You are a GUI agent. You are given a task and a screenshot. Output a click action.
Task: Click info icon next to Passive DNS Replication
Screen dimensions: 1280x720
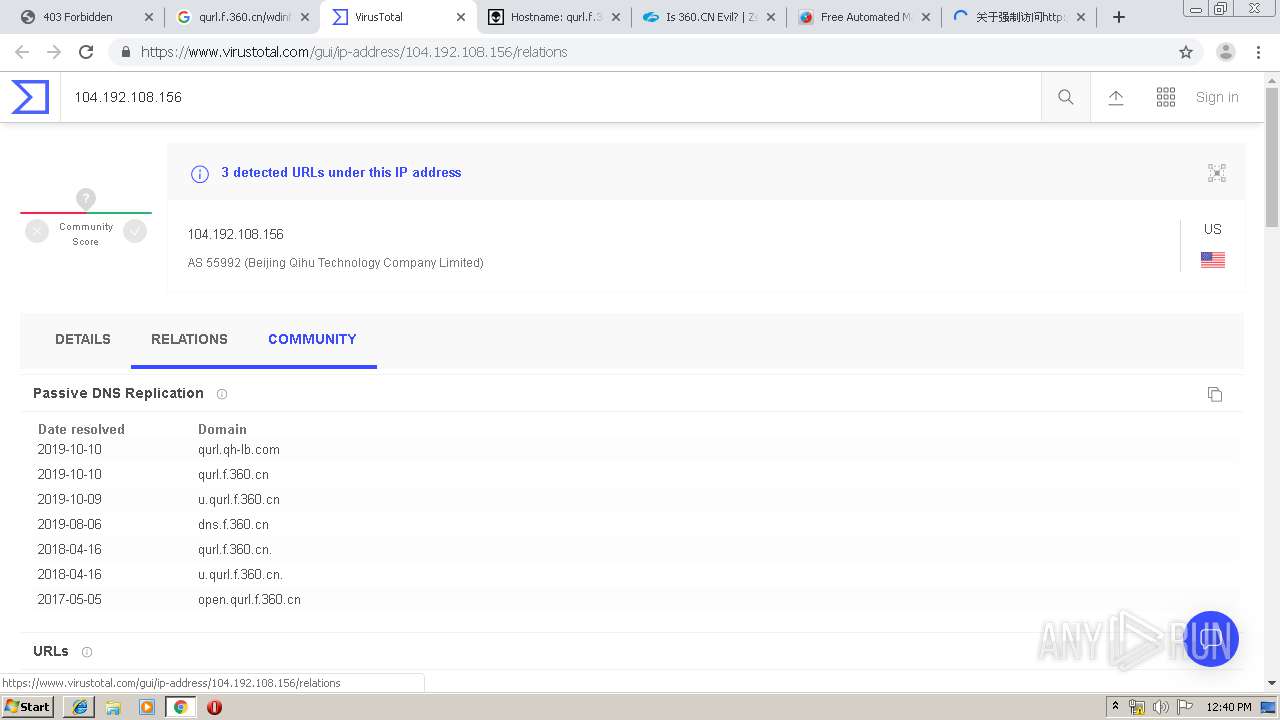coord(222,394)
